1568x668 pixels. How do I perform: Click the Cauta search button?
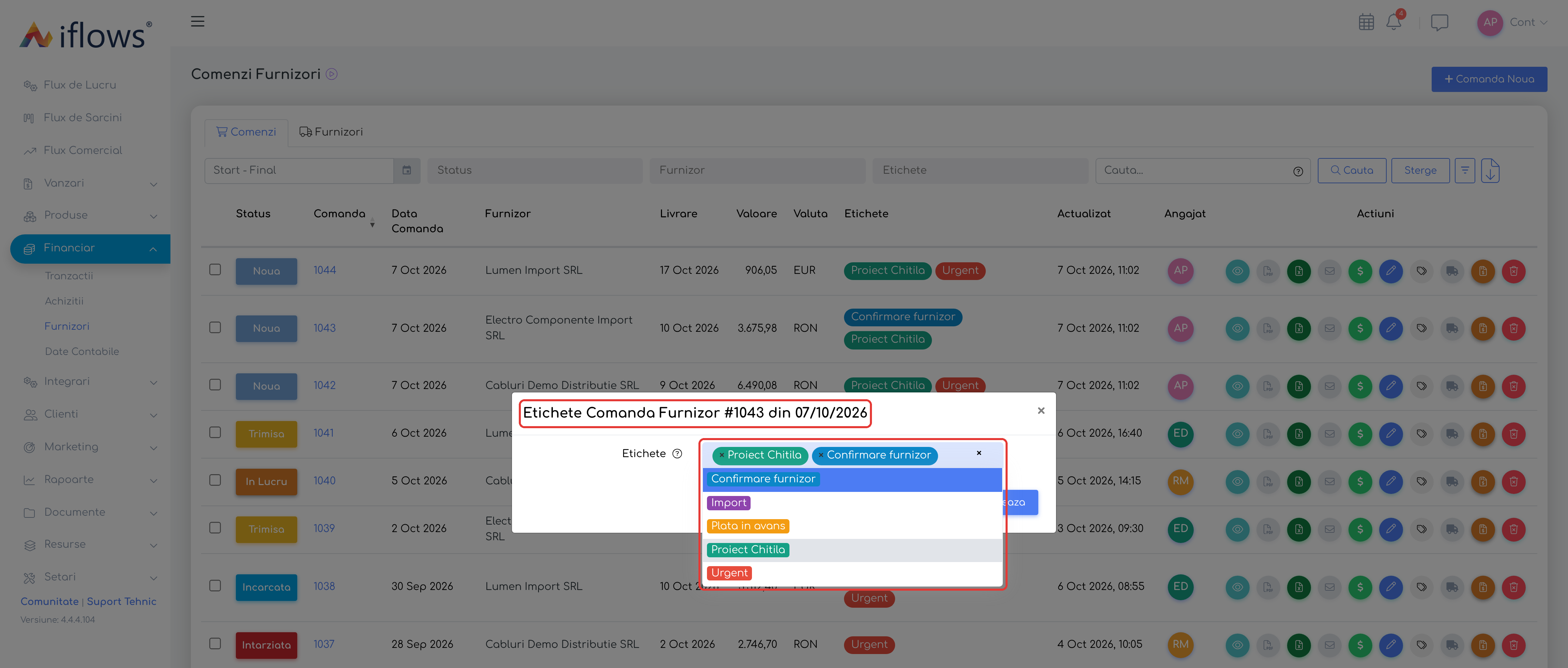tap(1351, 171)
